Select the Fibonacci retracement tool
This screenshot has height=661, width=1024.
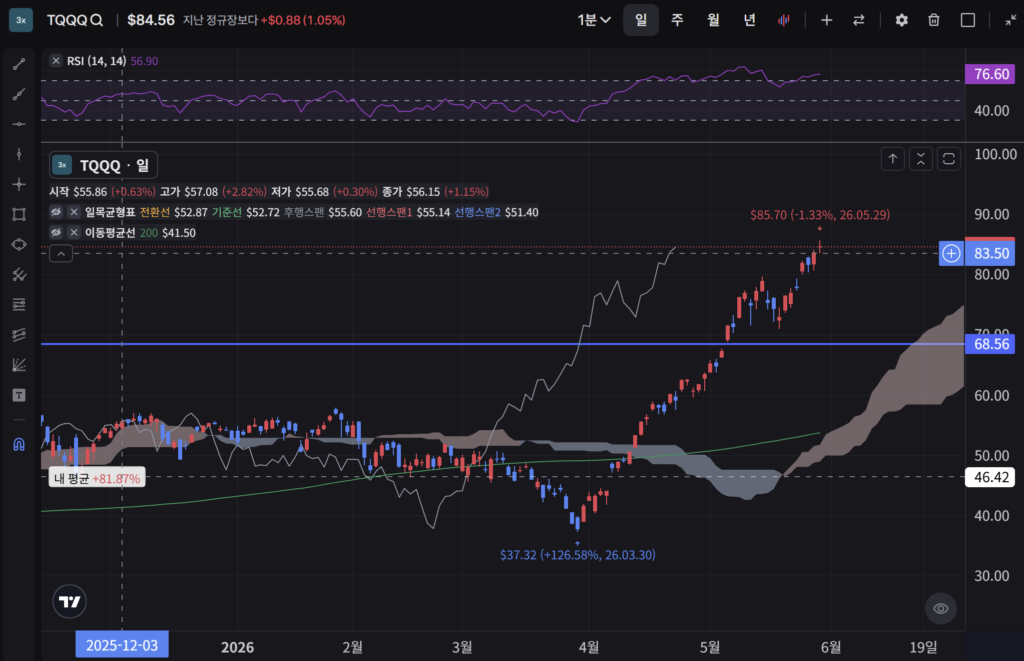pos(19,304)
